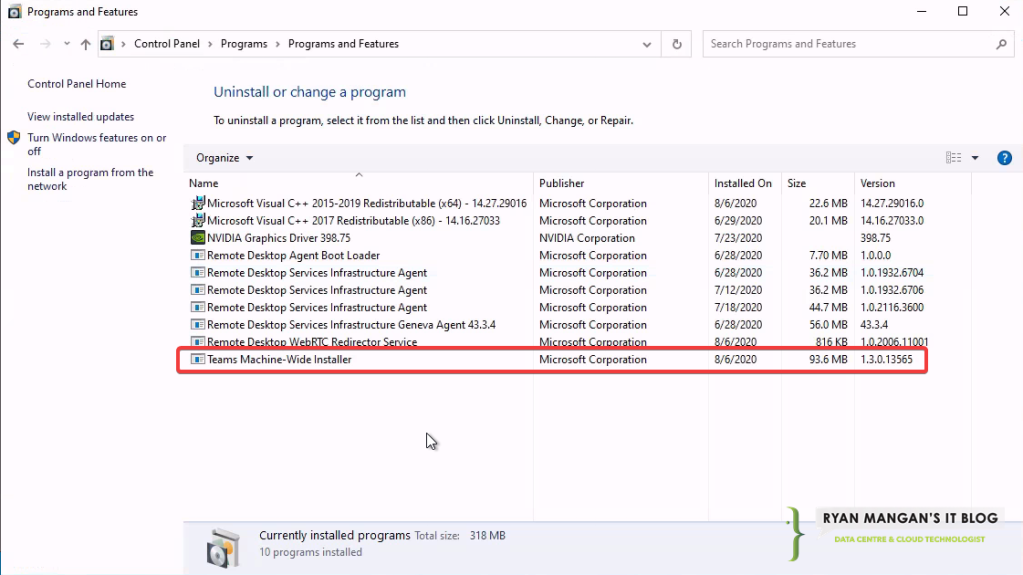Open the Organize dropdown menu
This screenshot has width=1023, height=575.
tap(224, 158)
